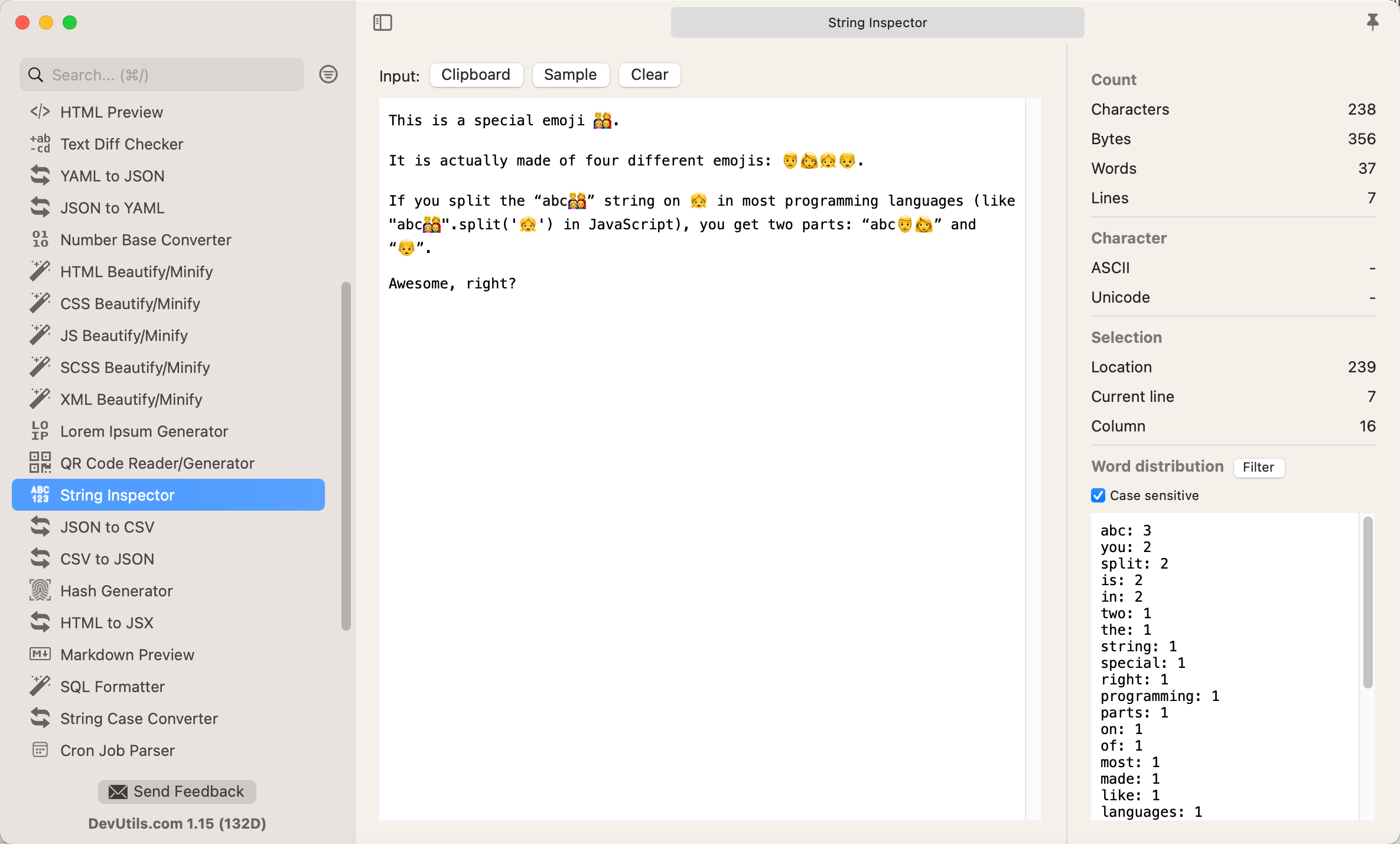The height and width of the screenshot is (844, 1400).
Task: Open the YAML to JSON converter
Action: (x=112, y=176)
